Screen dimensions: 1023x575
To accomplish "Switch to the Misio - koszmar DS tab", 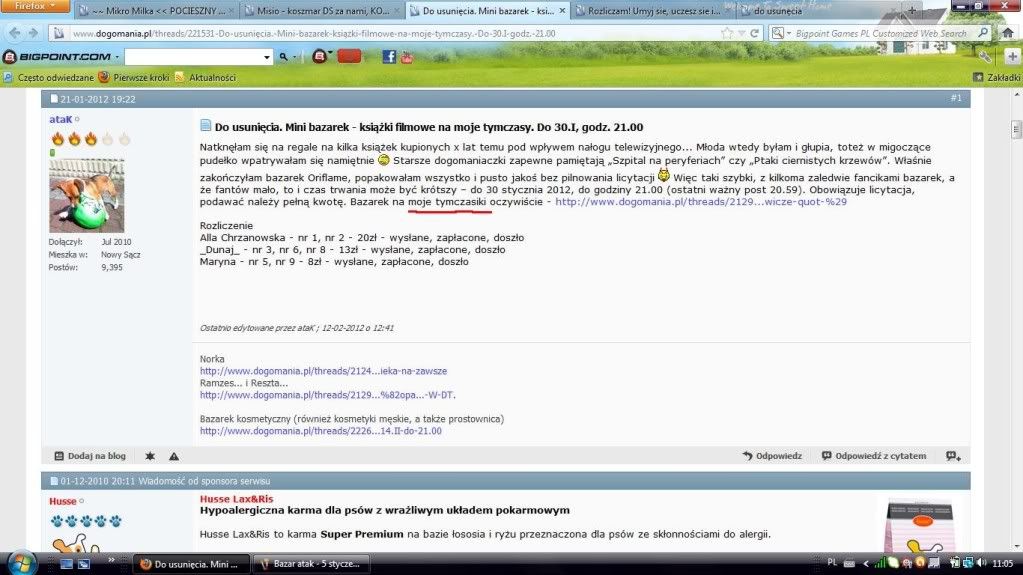I will [x=319, y=11].
